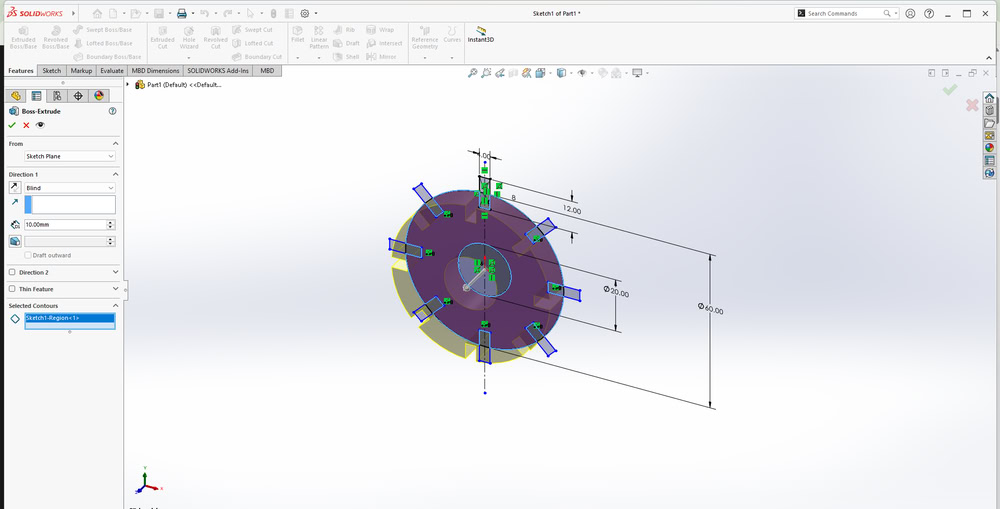Open the DisplayManager color-ball tab

99,96
